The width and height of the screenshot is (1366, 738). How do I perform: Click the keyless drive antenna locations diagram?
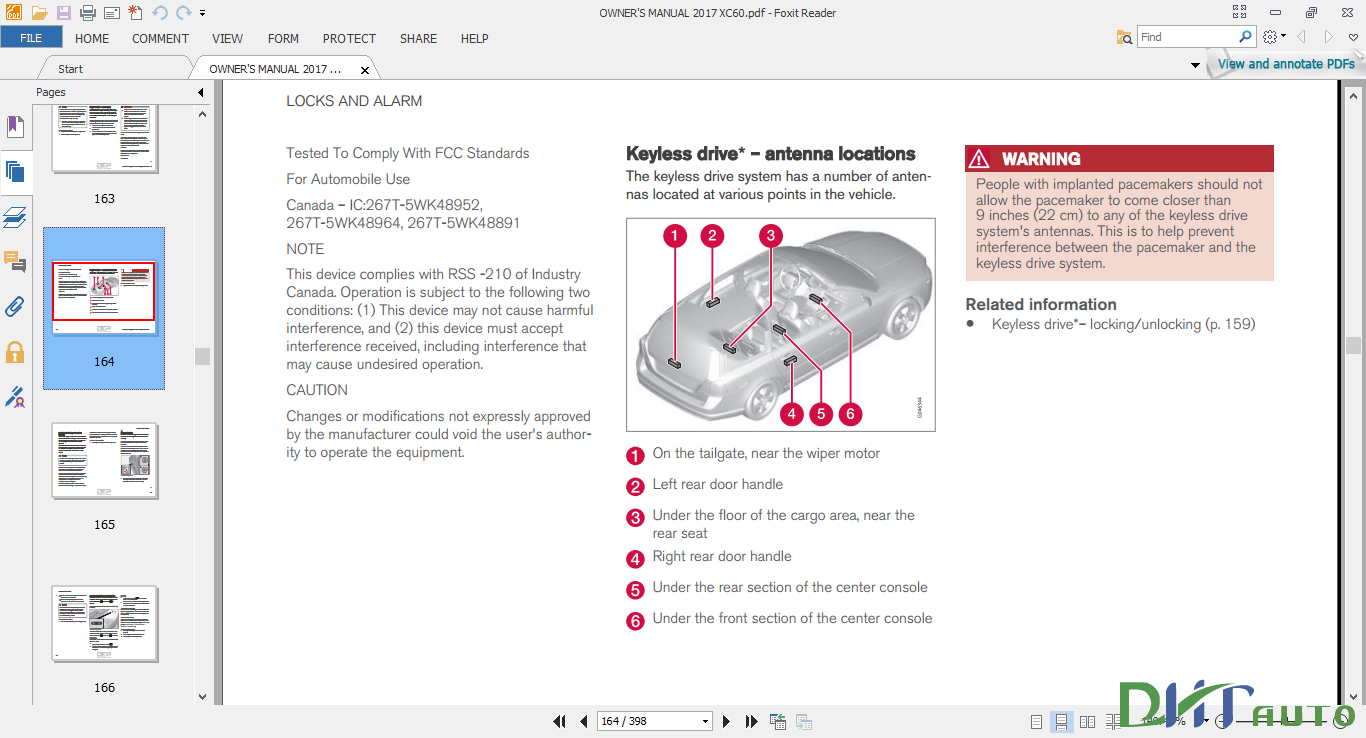tap(780, 325)
